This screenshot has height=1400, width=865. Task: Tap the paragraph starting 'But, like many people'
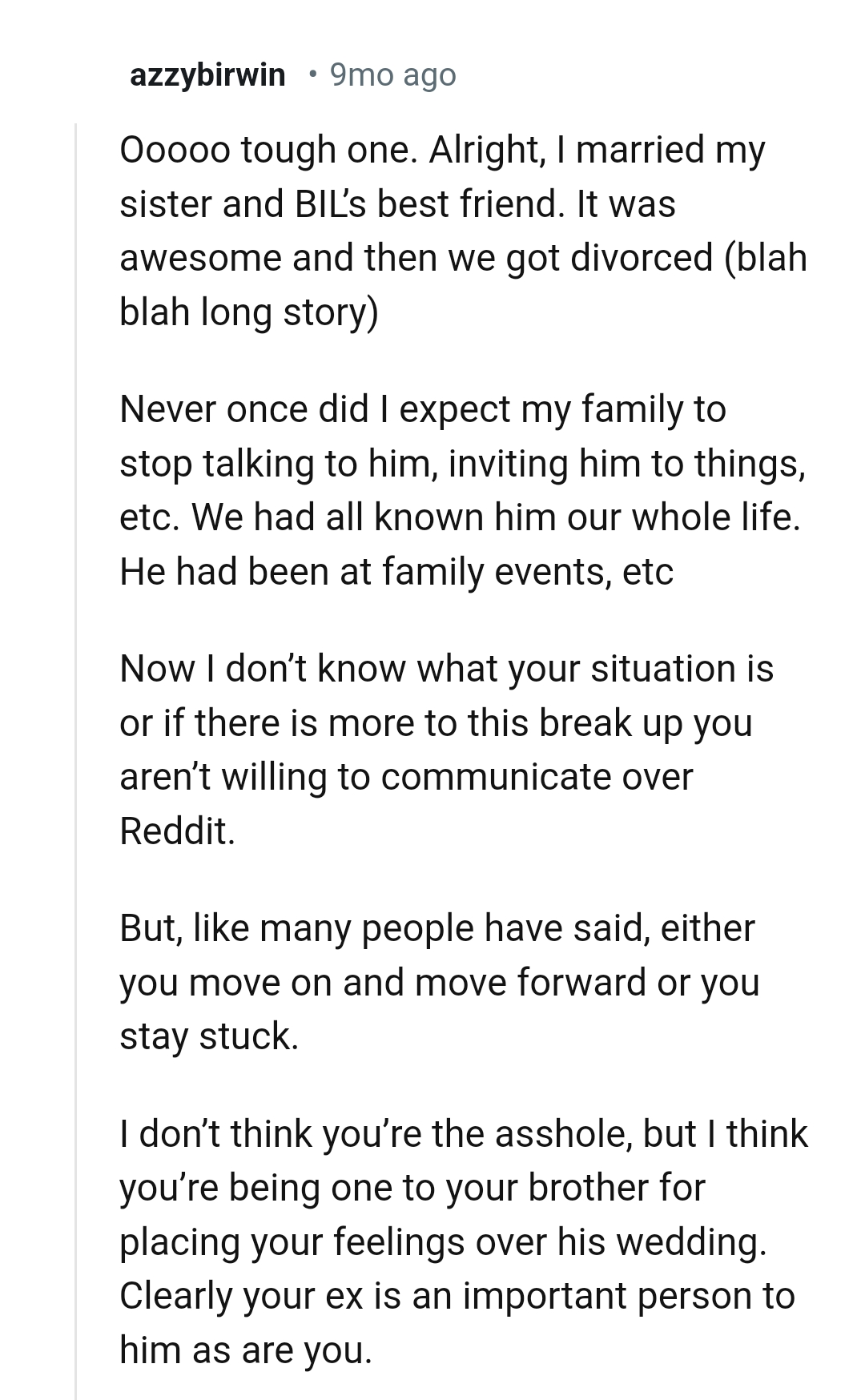pyautogui.click(x=439, y=982)
